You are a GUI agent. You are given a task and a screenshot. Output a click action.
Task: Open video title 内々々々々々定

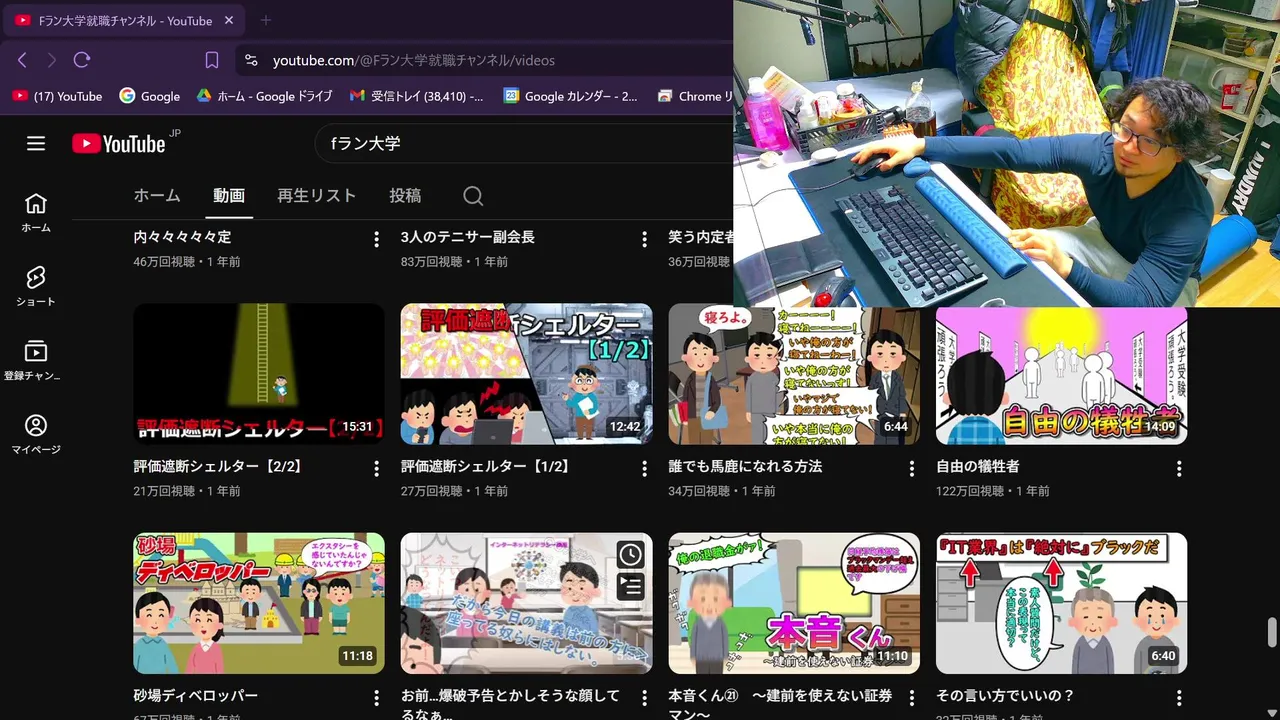point(182,237)
